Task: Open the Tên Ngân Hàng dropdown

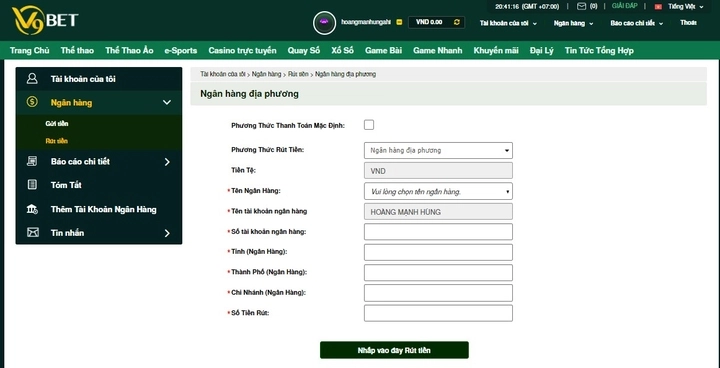Action: point(438,192)
